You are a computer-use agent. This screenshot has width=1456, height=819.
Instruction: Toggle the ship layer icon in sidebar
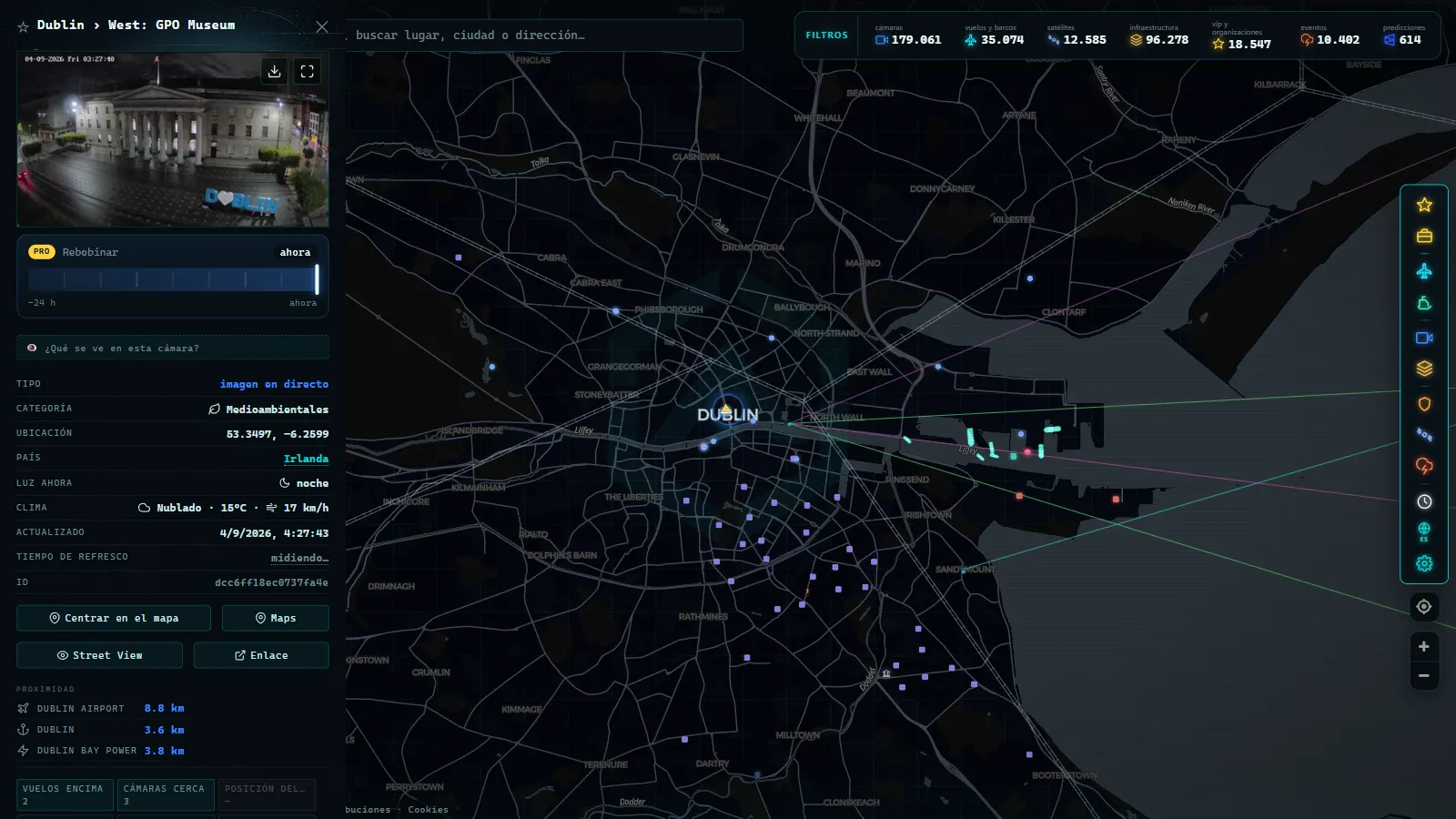pos(1424,304)
